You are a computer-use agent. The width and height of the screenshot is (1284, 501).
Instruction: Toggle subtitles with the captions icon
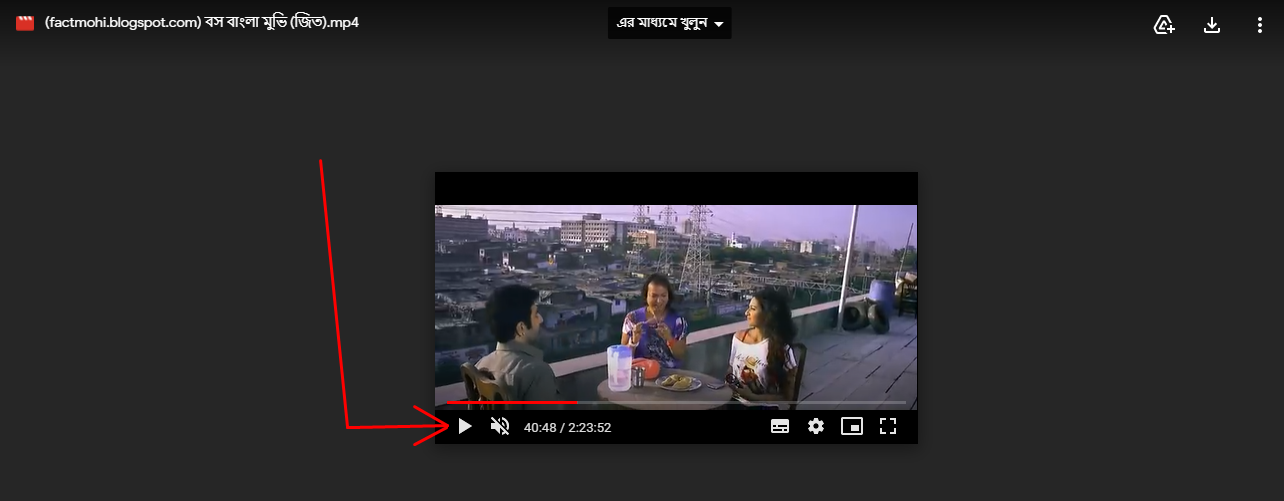click(x=780, y=427)
